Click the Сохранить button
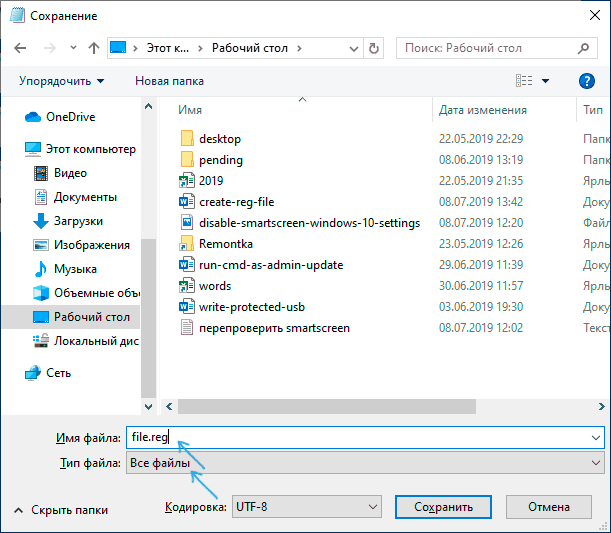 [x=443, y=507]
